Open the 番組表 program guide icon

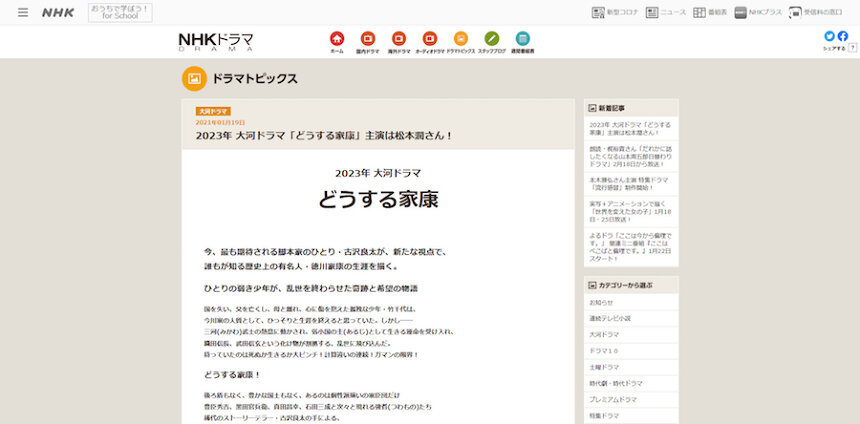click(x=710, y=13)
